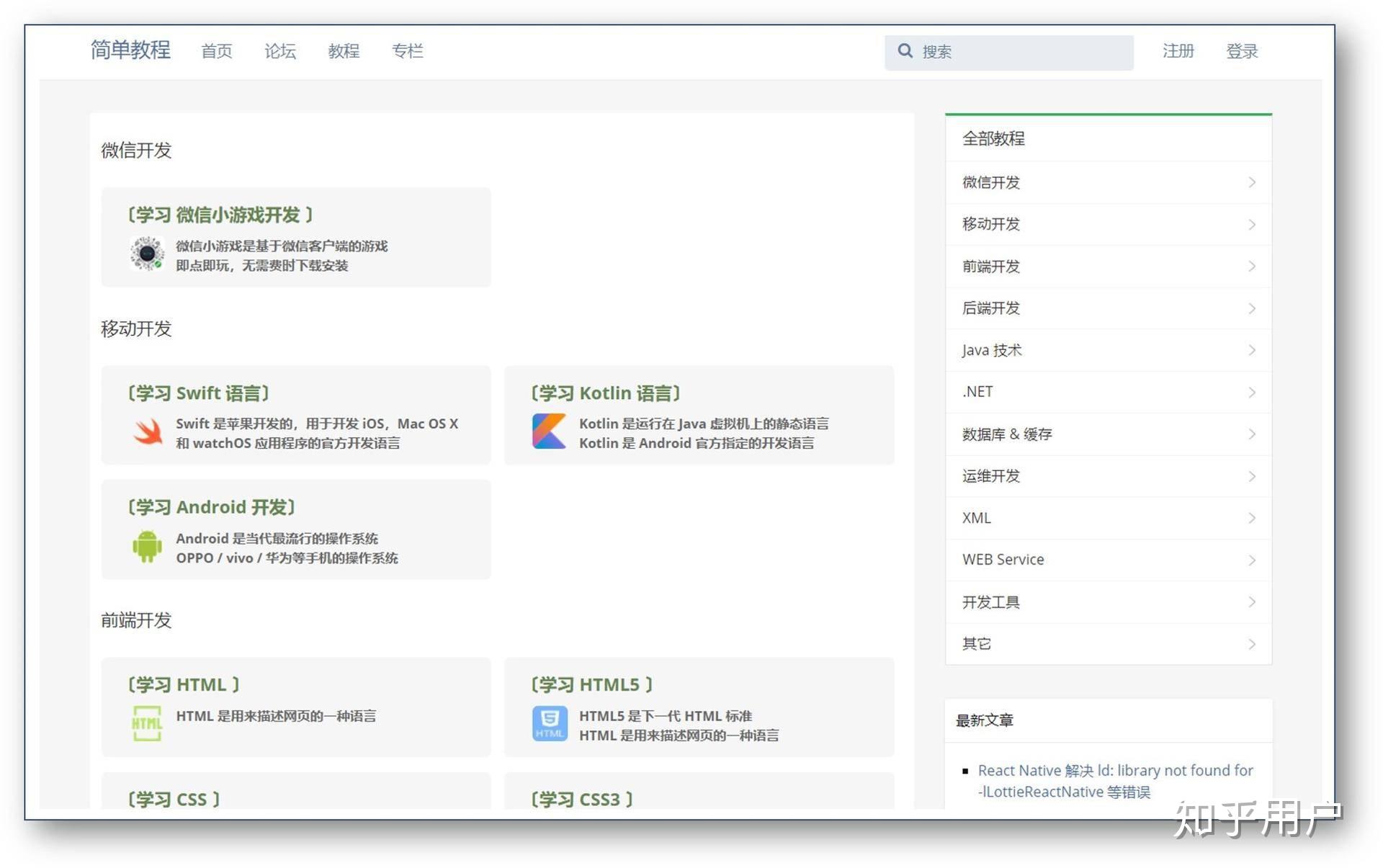Open the React Native ld library article link

[1114, 771]
